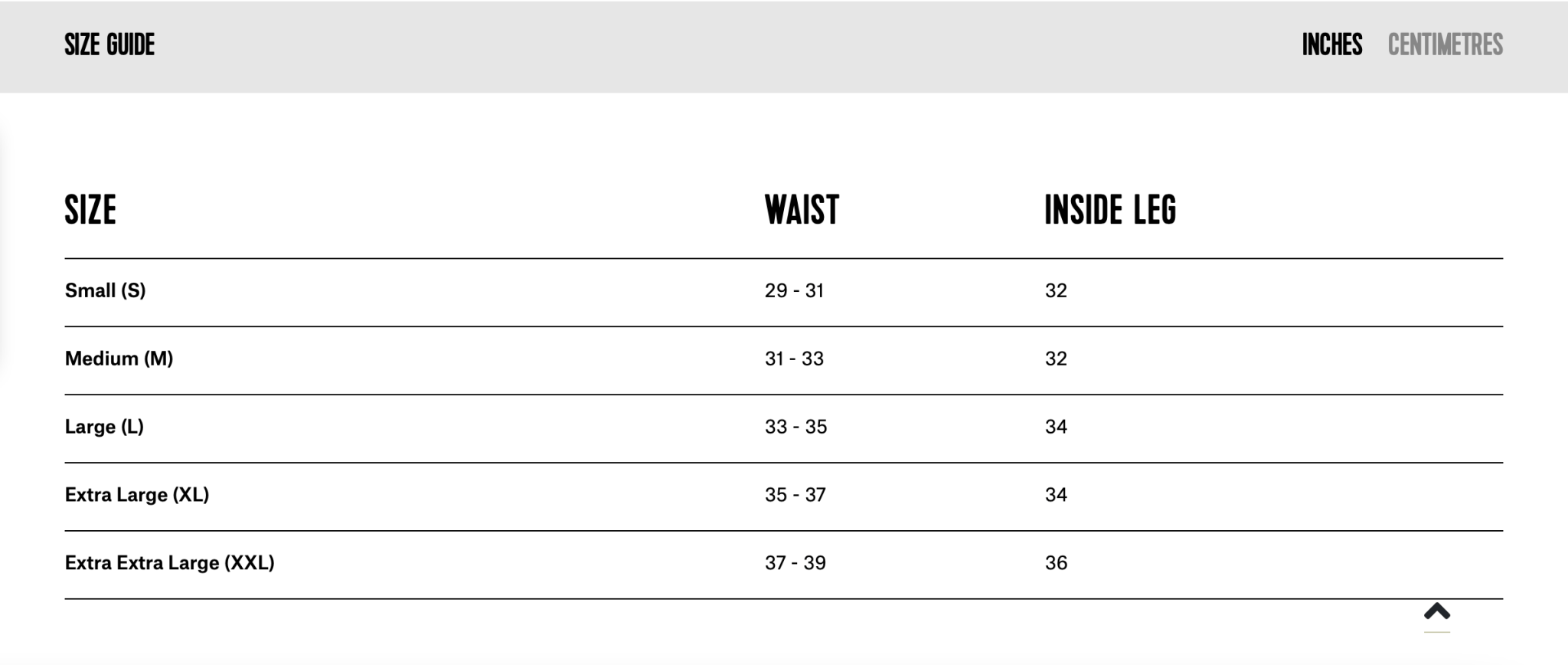The height and width of the screenshot is (665, 1568).
Task: Select the Large (L) size row label
Action: pos(104,427)
